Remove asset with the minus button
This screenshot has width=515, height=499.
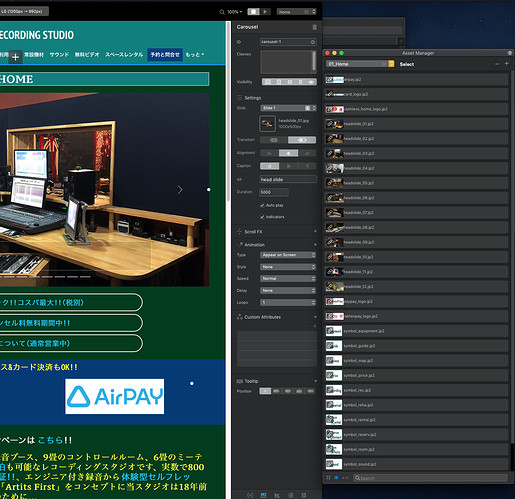click(497, 64)
